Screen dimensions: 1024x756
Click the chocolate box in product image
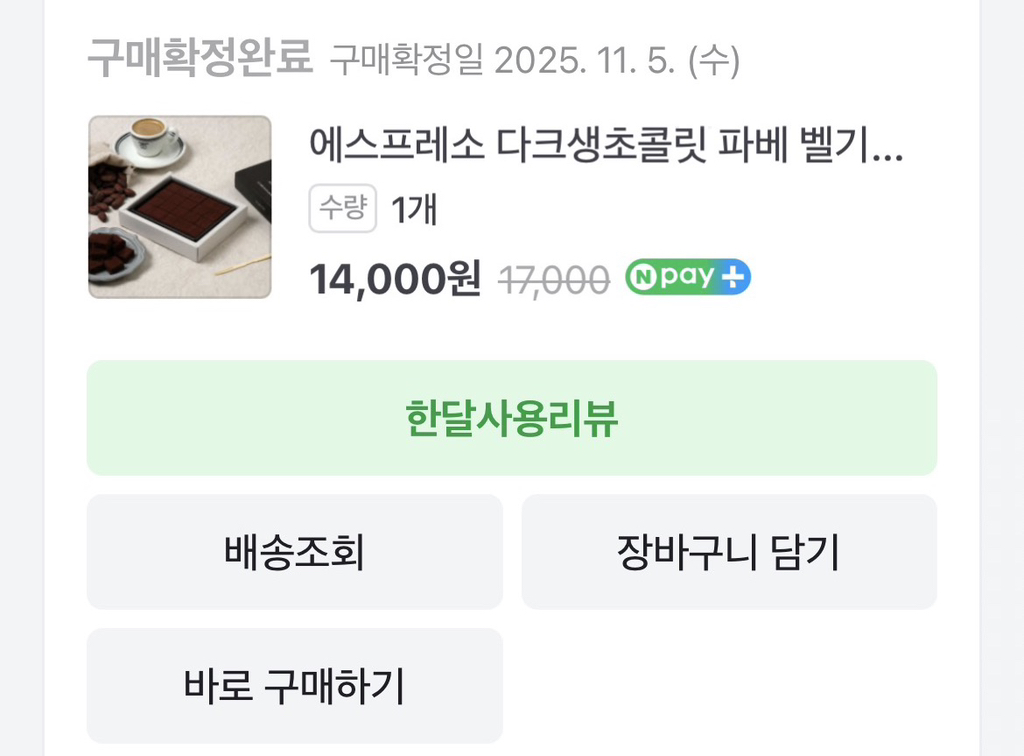[x=182, y=212]
